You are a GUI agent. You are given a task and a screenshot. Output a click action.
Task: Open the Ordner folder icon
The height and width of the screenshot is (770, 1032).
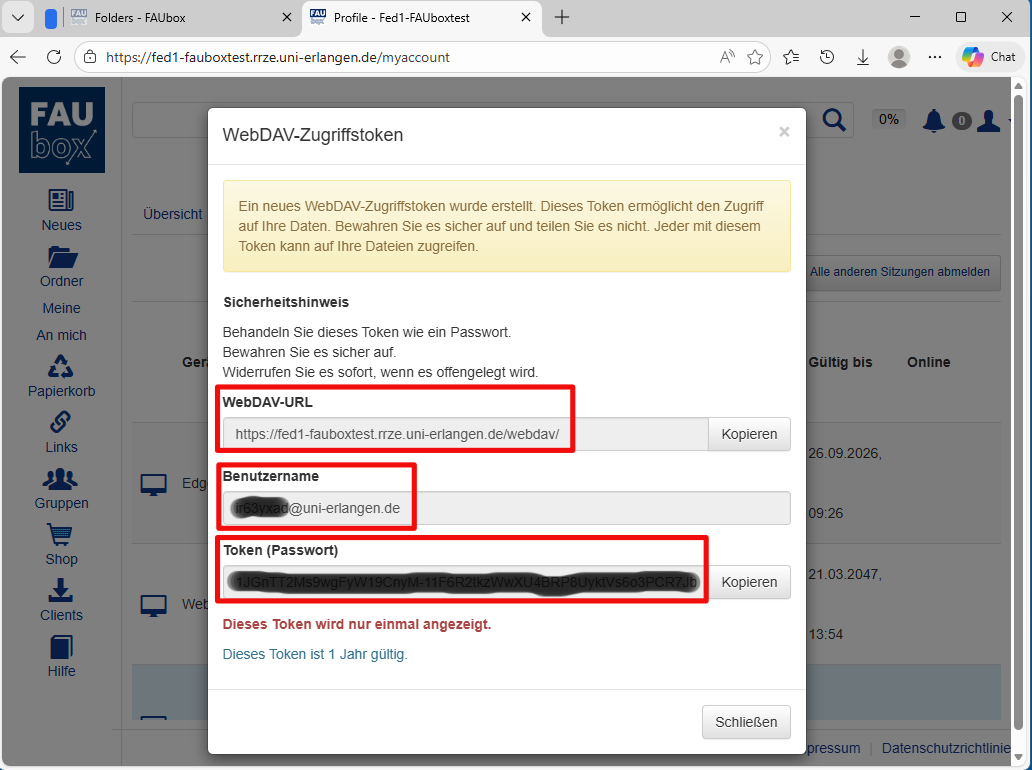click(x=61, y=257)
